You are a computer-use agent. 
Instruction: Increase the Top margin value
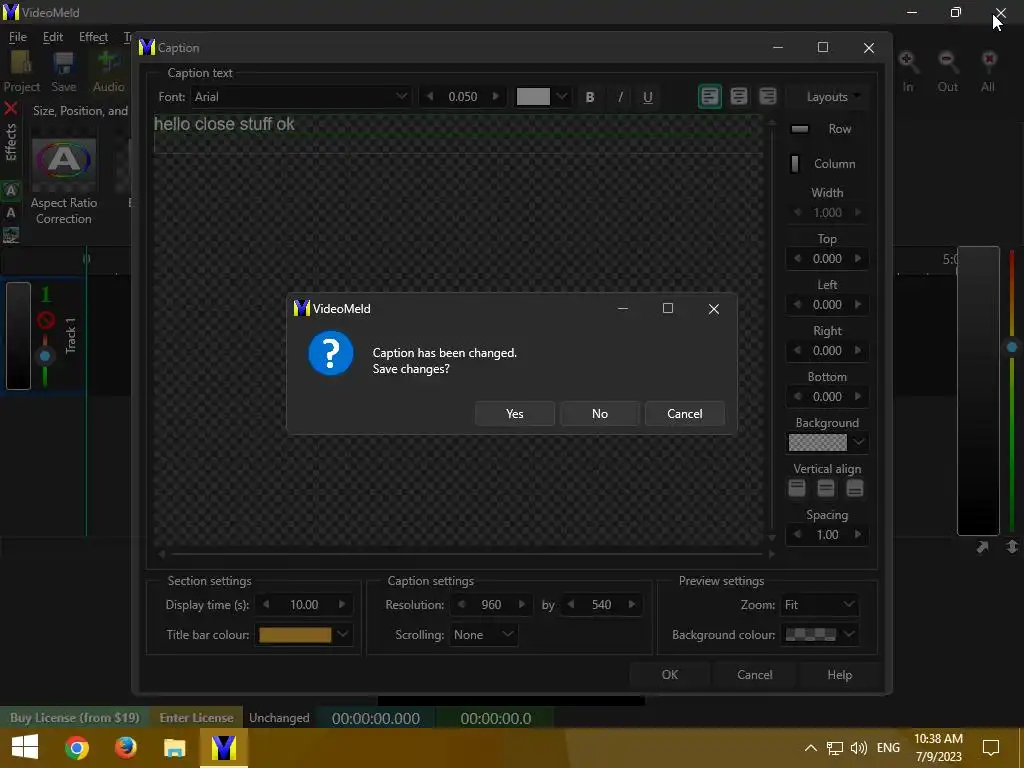tap(858, 259)
